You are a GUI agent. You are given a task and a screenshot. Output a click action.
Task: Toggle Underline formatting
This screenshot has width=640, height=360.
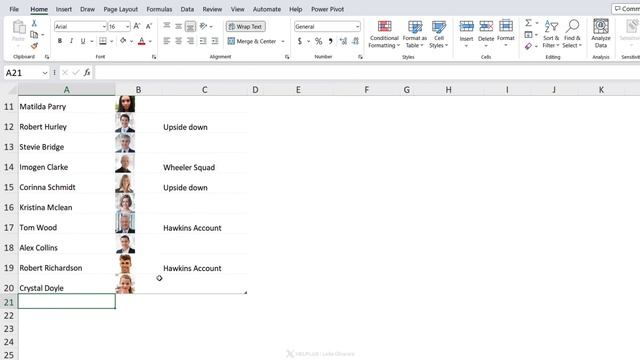pyautogui.click(x=83, y=41)
